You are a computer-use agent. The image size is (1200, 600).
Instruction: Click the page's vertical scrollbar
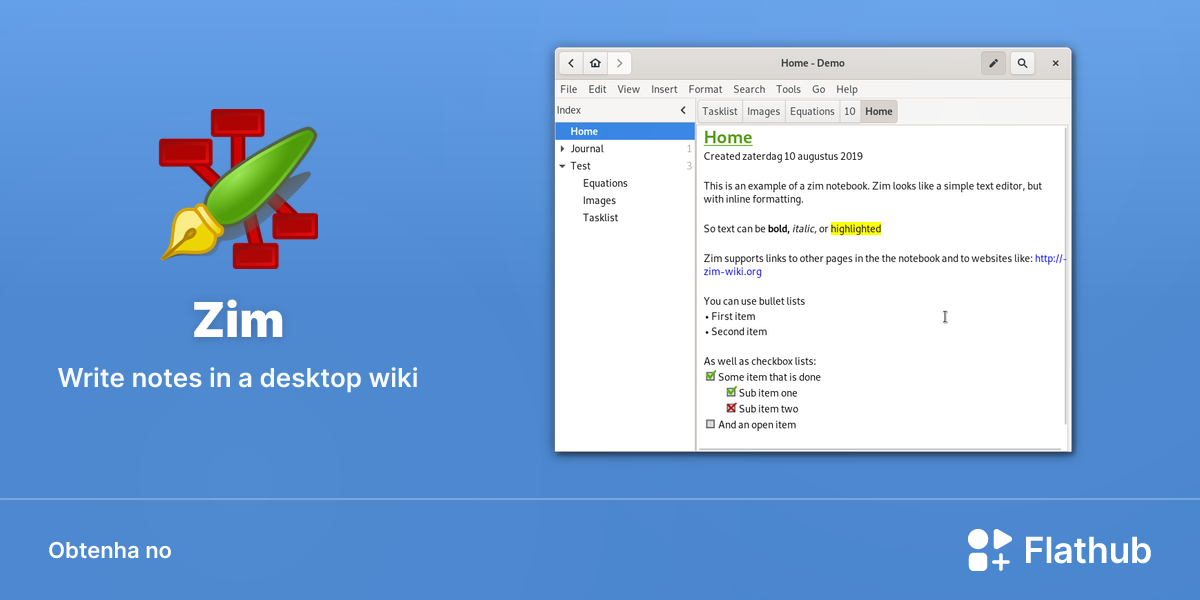pos(1066,276)
